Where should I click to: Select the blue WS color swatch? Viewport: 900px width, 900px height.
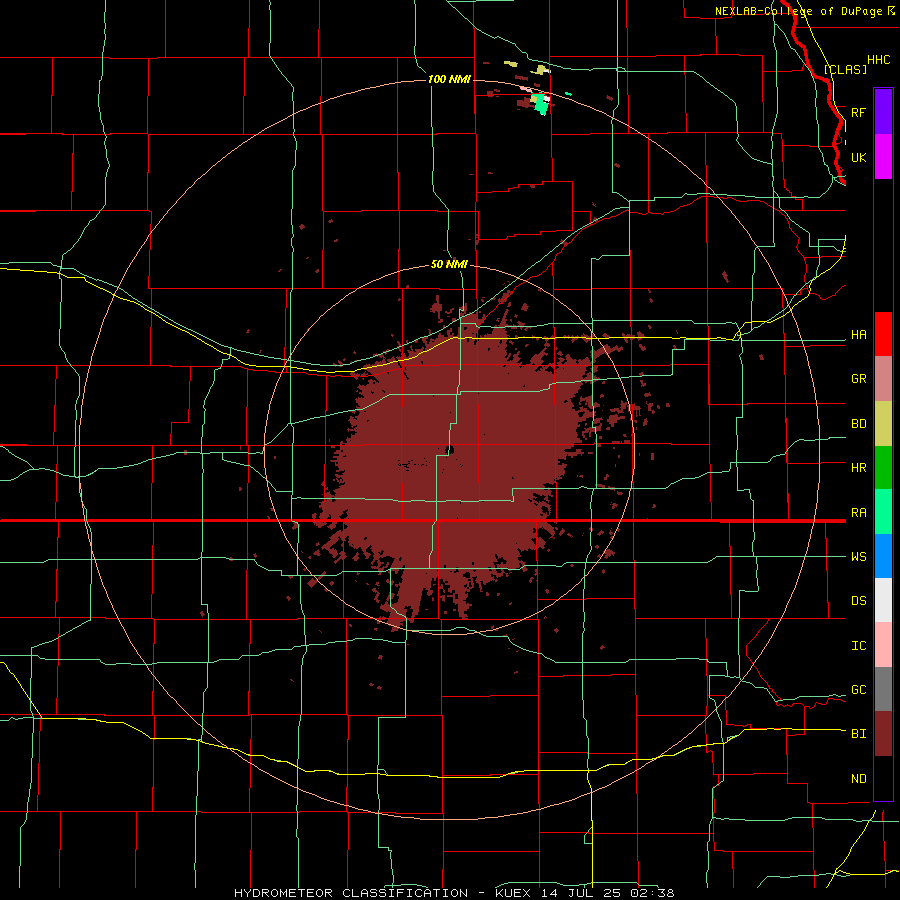click(883, 556)
